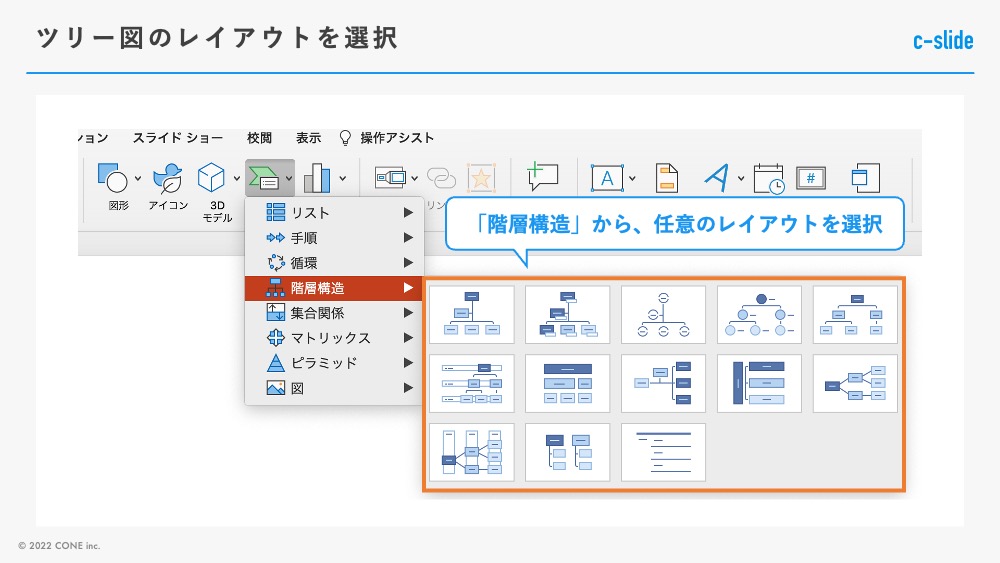Open the スライド ショー ribbon tab
Screen dimensions: 1000x563
[x=178, y=138]
